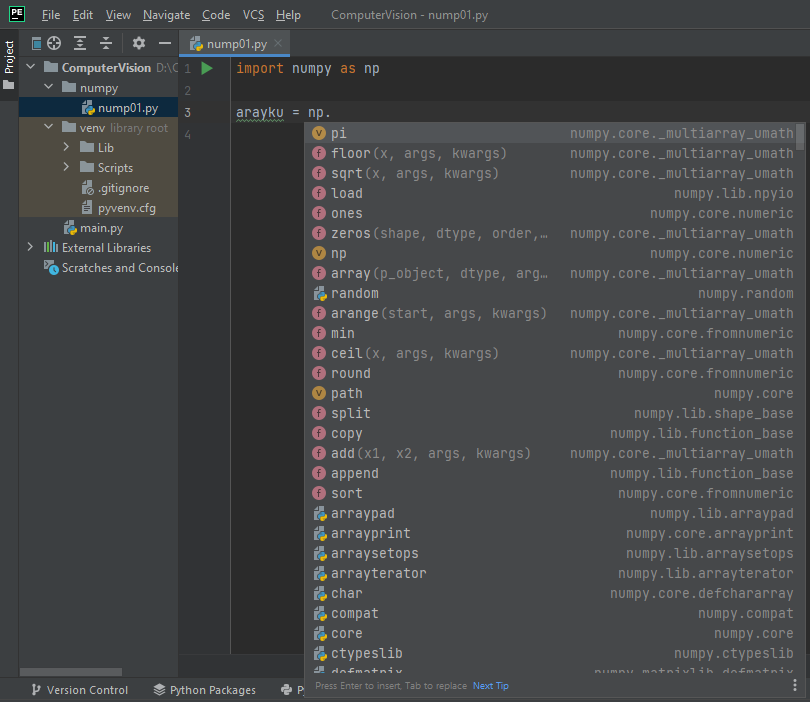This screenshot has width=810, height=702.
Task: Place cursor after np. on line 3
Action: click(331, 113)
